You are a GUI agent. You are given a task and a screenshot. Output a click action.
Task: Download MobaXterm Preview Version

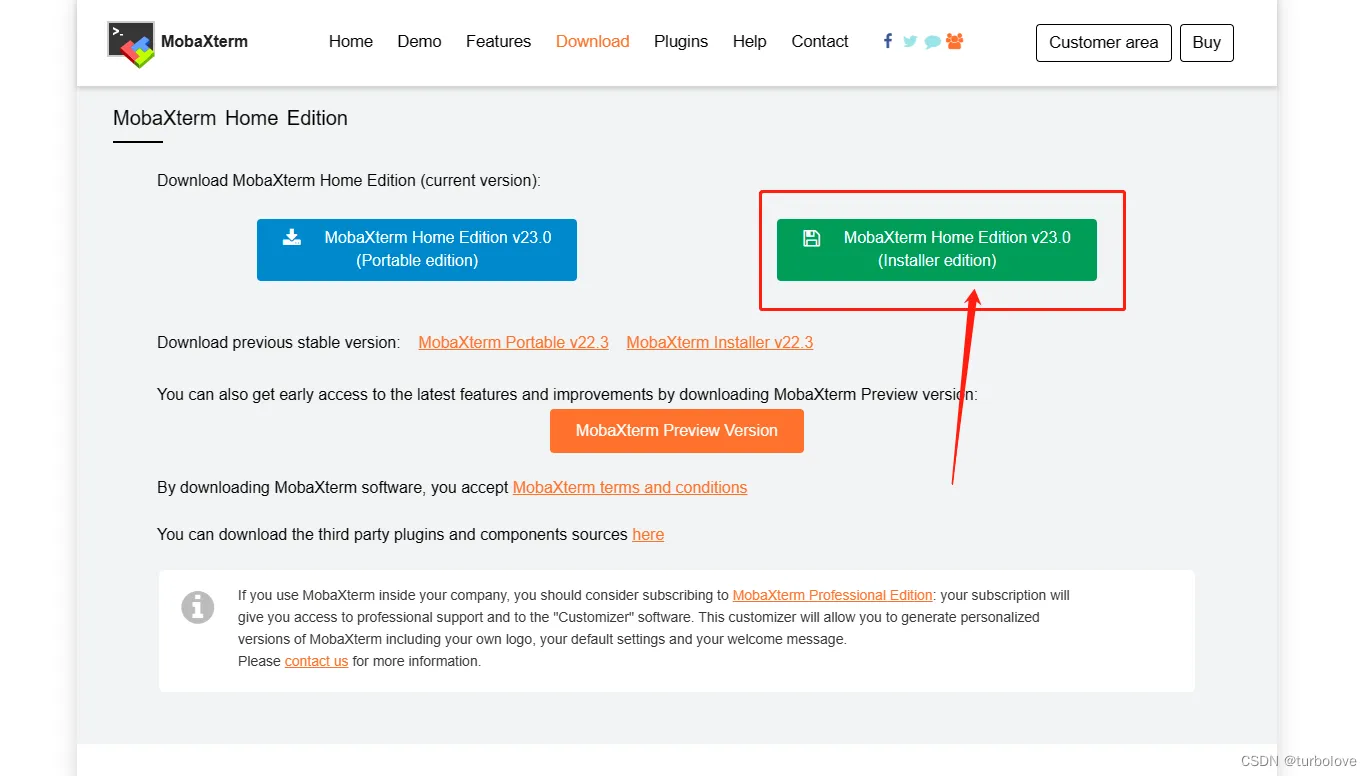click(677, 431)
